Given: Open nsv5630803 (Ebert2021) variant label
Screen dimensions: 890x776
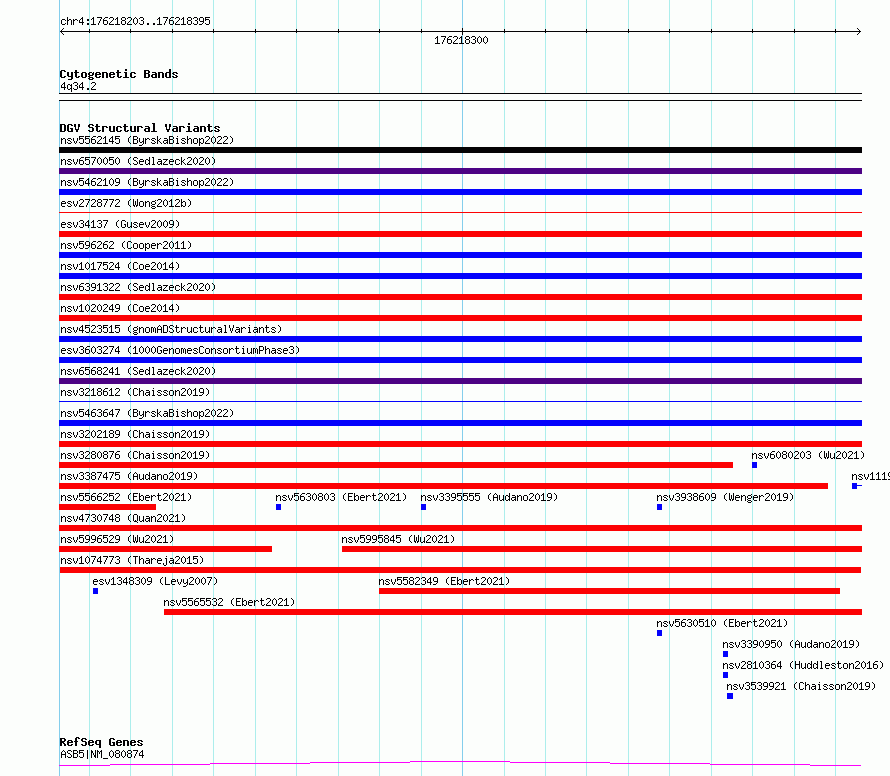Looking at the screenshot, I should click(x=341, y=497).
